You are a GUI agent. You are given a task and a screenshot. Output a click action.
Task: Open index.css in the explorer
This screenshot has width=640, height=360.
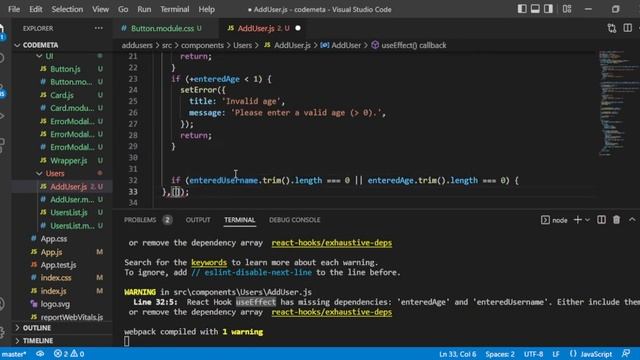tap(56, 278)
